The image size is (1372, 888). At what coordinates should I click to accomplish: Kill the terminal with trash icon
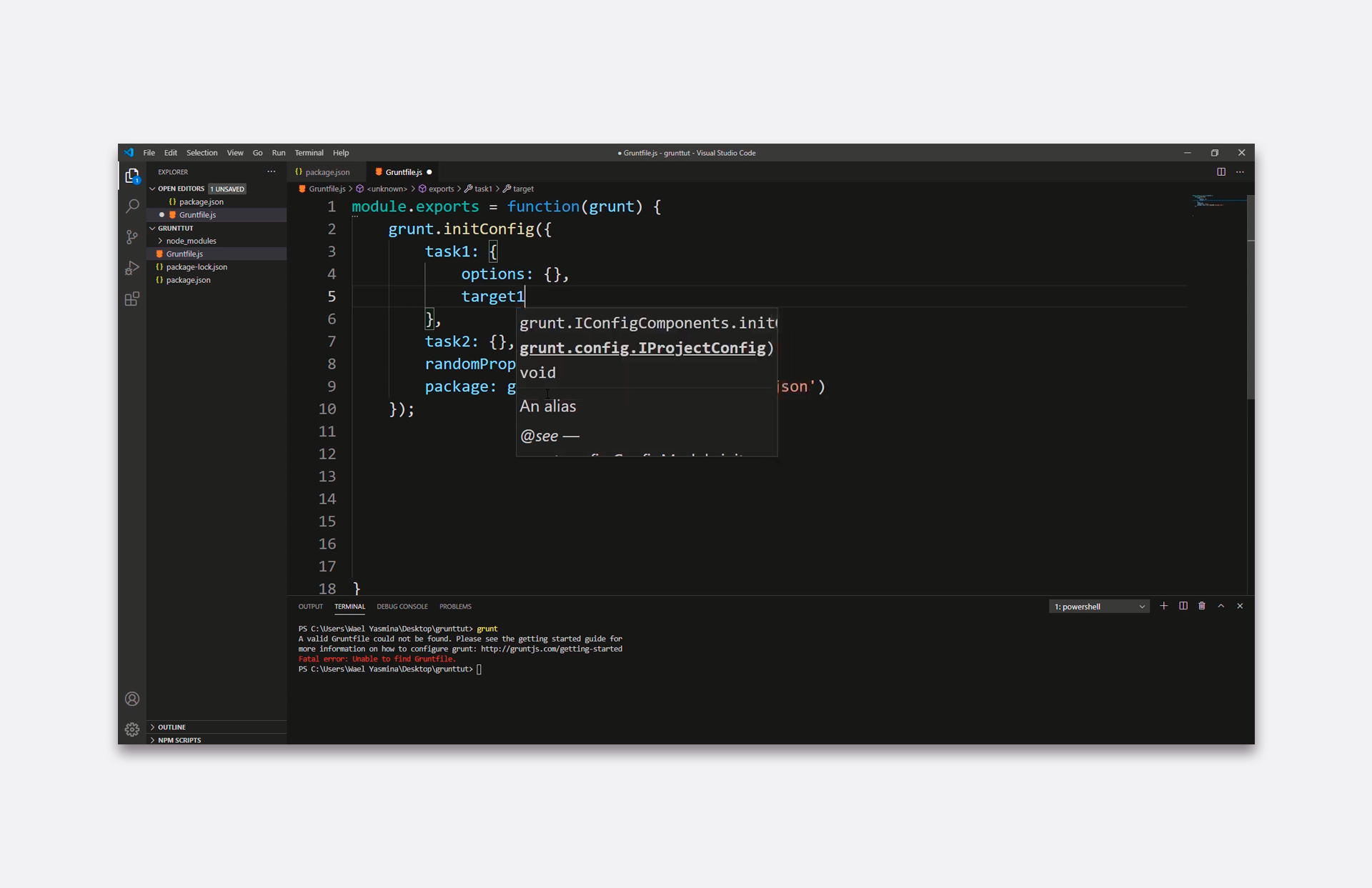[1202, 606]
